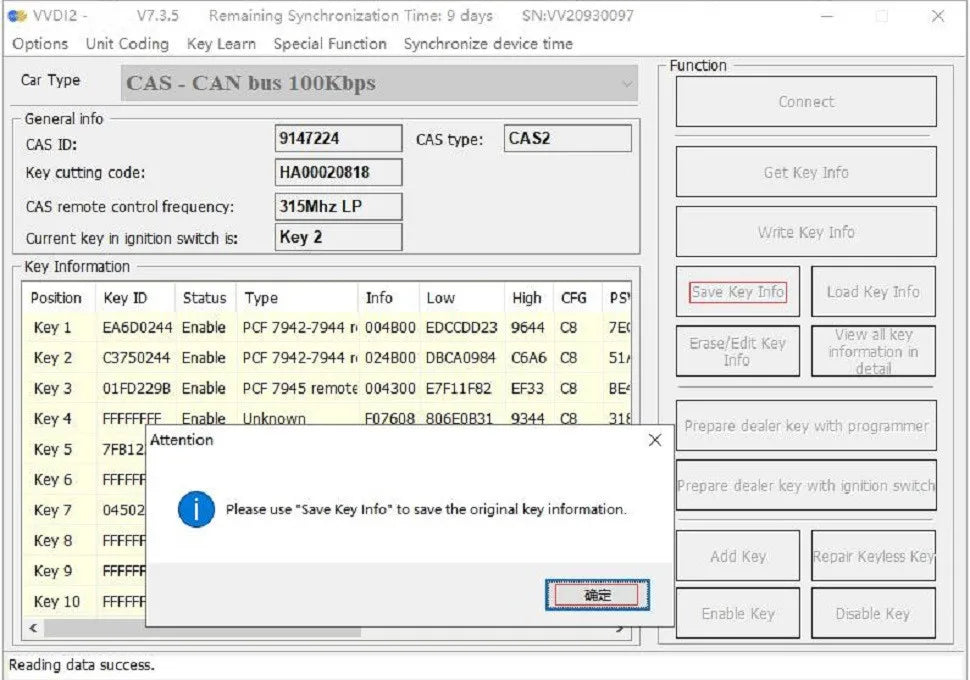Screen dimensions: 970x680
Task: Close the Attention dialog with X
Action: coord(654,440)
